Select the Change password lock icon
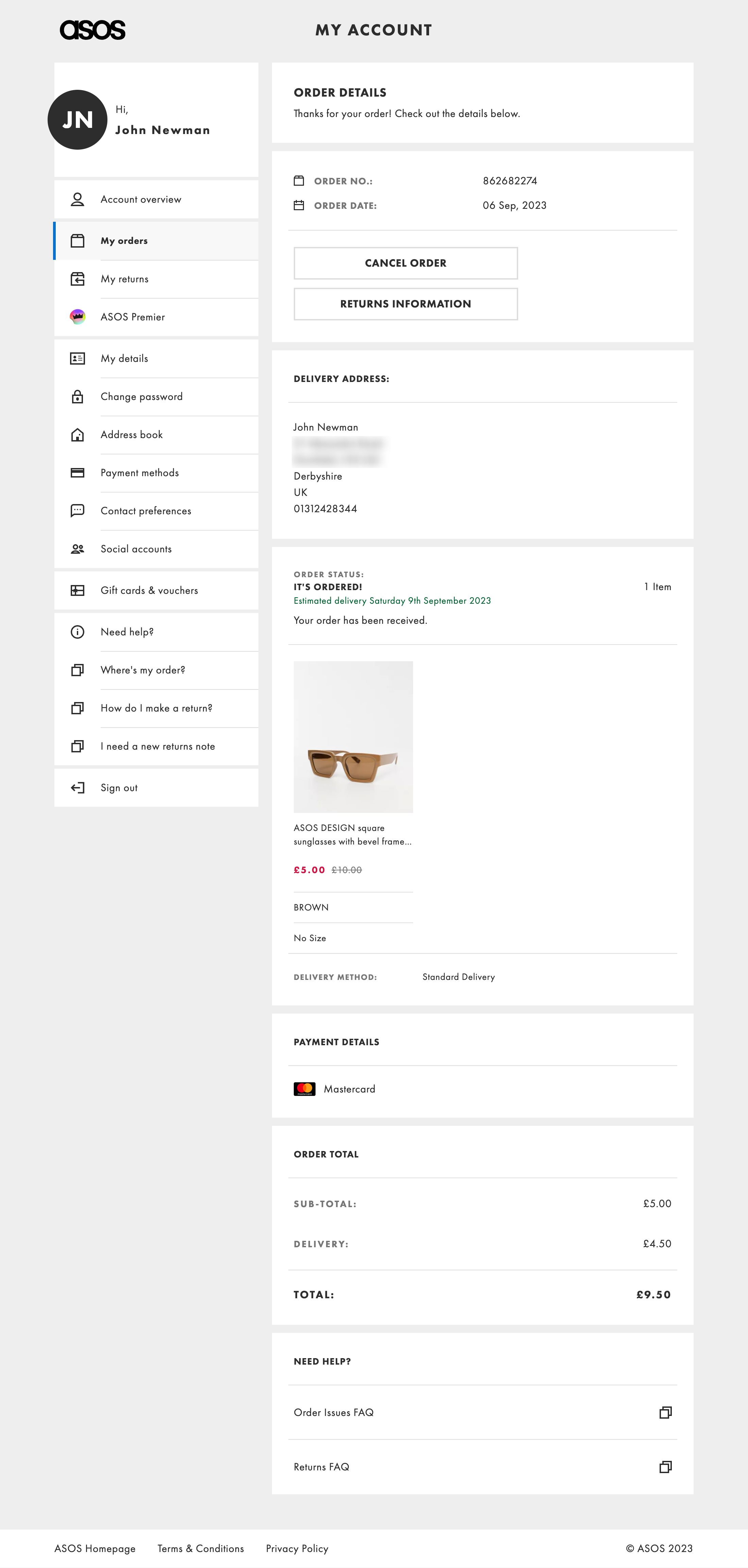Screen dimensions: 748x1568 pyautogui.click(x=77, y=396)
